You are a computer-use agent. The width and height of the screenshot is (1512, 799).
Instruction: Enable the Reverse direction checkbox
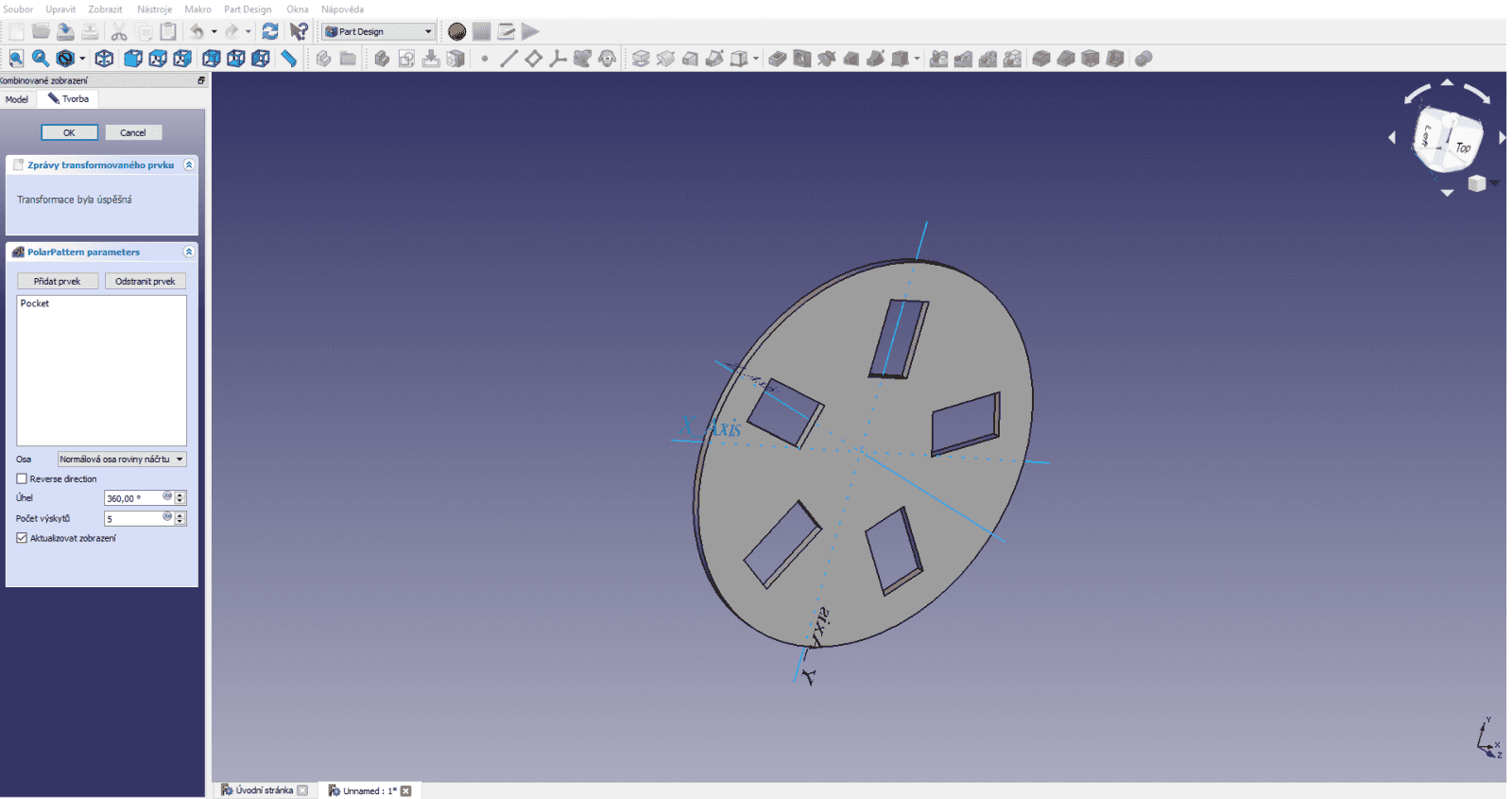tap(22, 478)
